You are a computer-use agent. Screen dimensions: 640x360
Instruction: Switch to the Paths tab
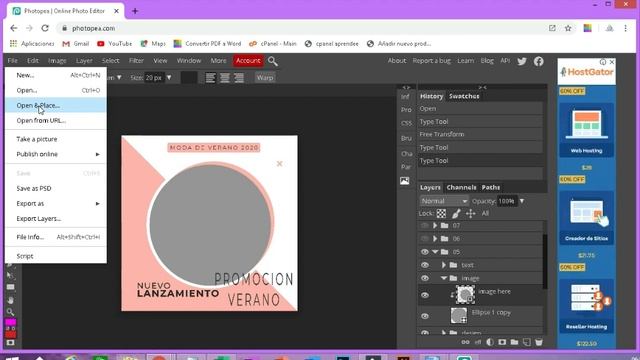tap(491, 187)
